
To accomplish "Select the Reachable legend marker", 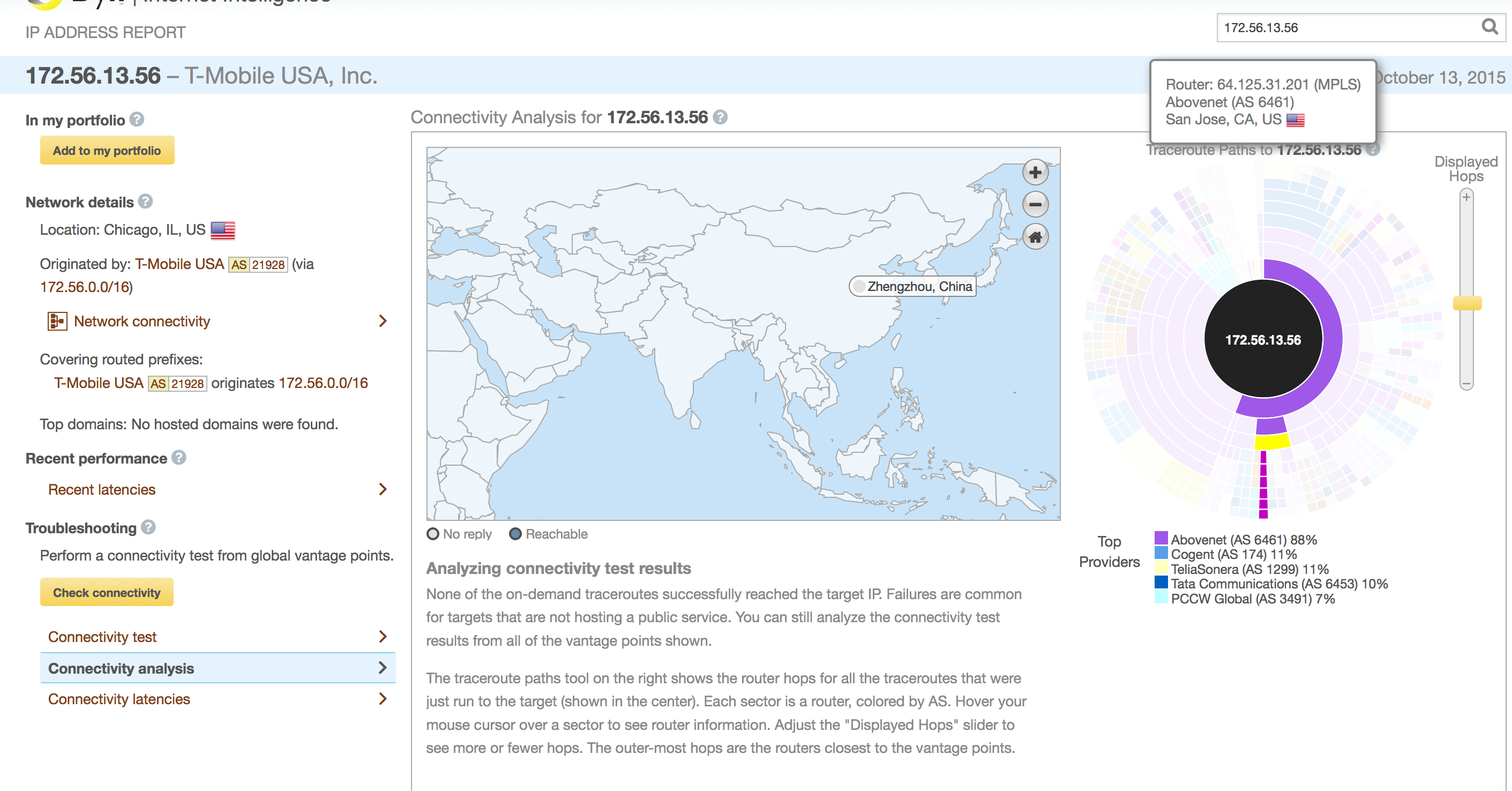I will pyautogui.click(x=515, y=534).
